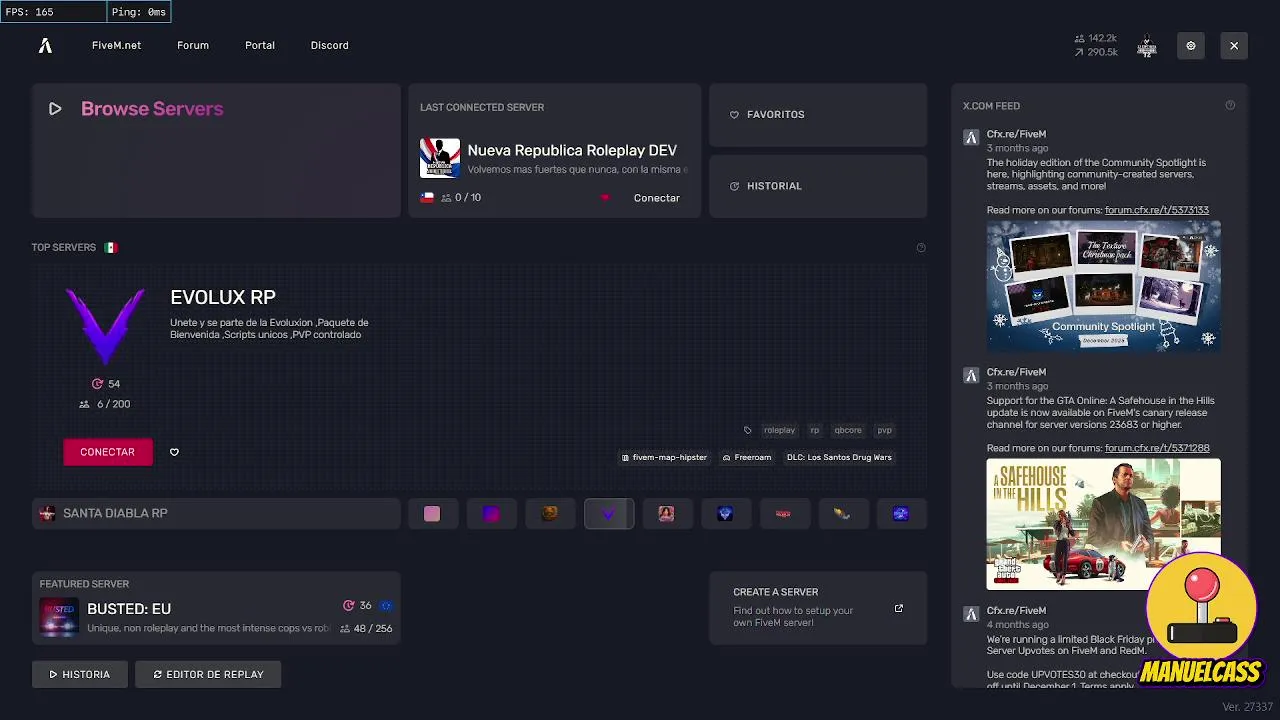Select the pink square server thumbnail
The height and width of the screenshot is (720, 1280).
point(432,514)
